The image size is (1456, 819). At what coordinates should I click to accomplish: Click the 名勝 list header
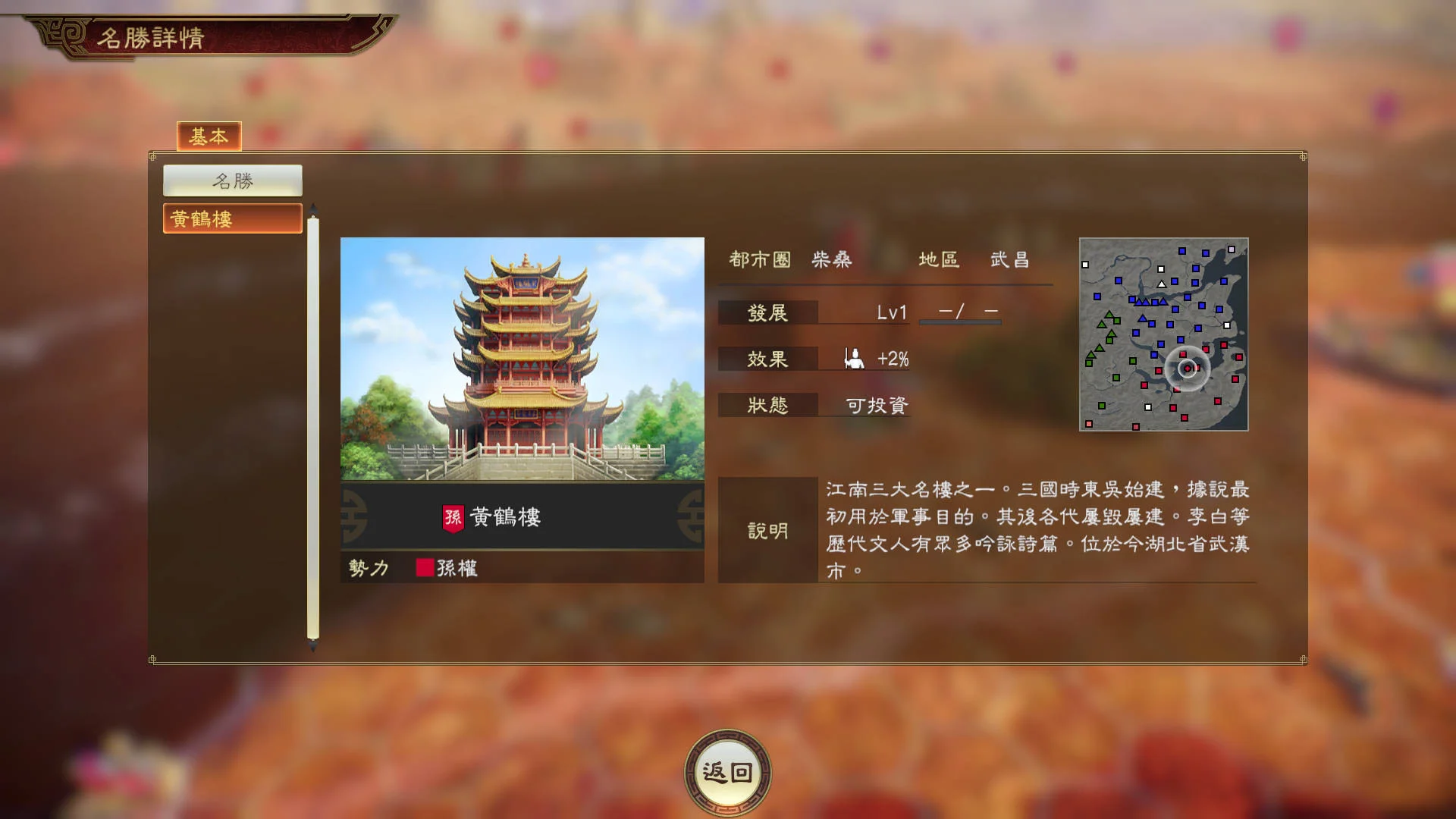(233, 180)
